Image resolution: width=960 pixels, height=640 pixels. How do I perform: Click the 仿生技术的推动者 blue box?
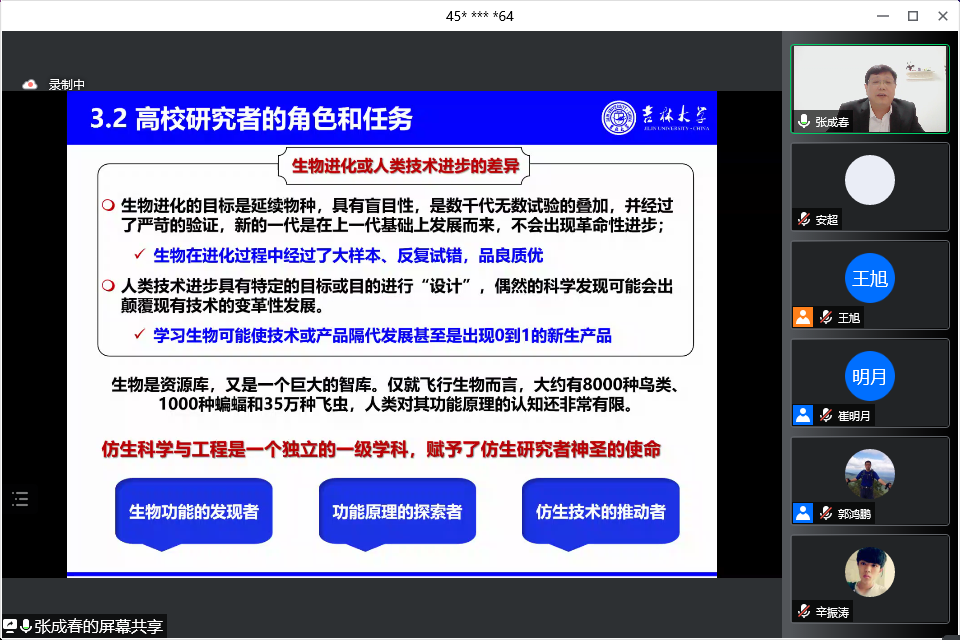point(600,512)
